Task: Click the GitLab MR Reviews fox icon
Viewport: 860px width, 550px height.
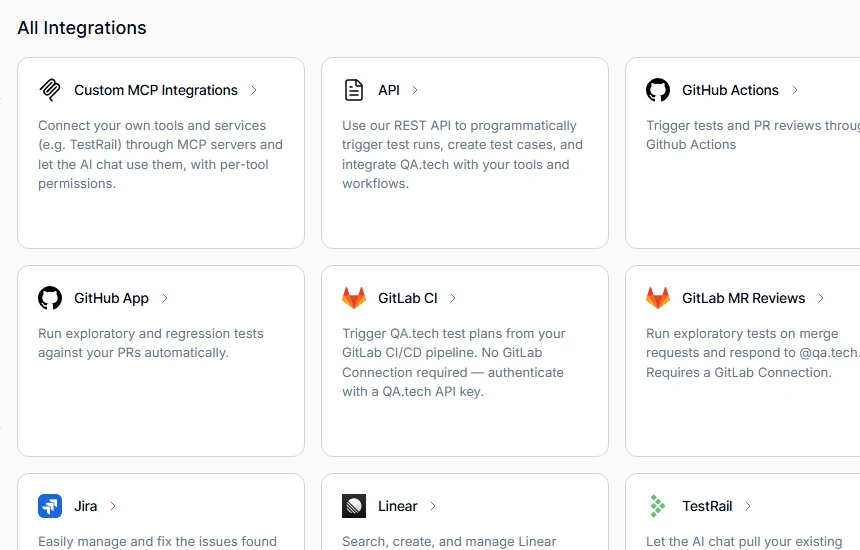Action: pyautogui.click(x=658, y=298)
